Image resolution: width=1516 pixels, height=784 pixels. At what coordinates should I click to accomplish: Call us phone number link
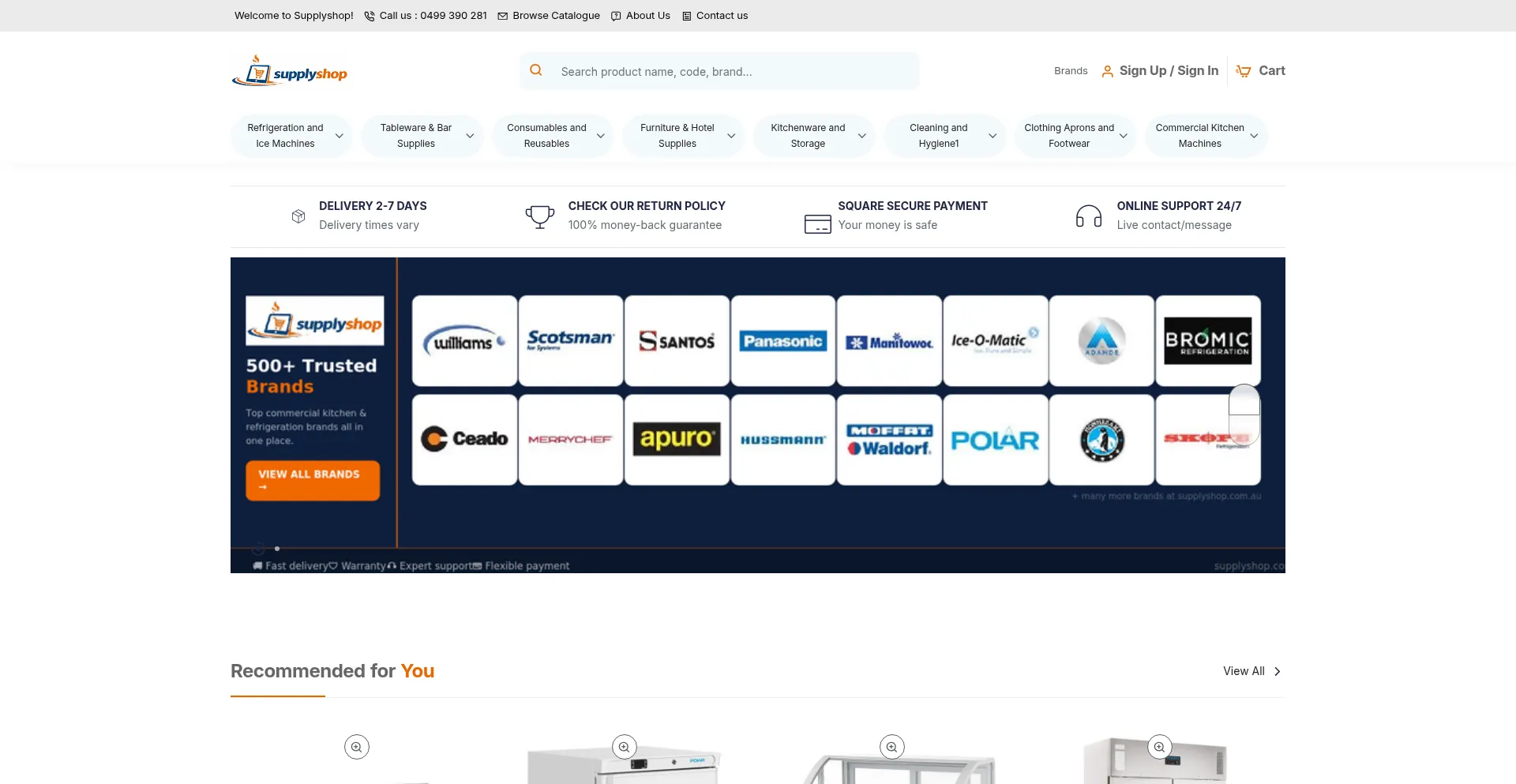(x=433, y=16)
